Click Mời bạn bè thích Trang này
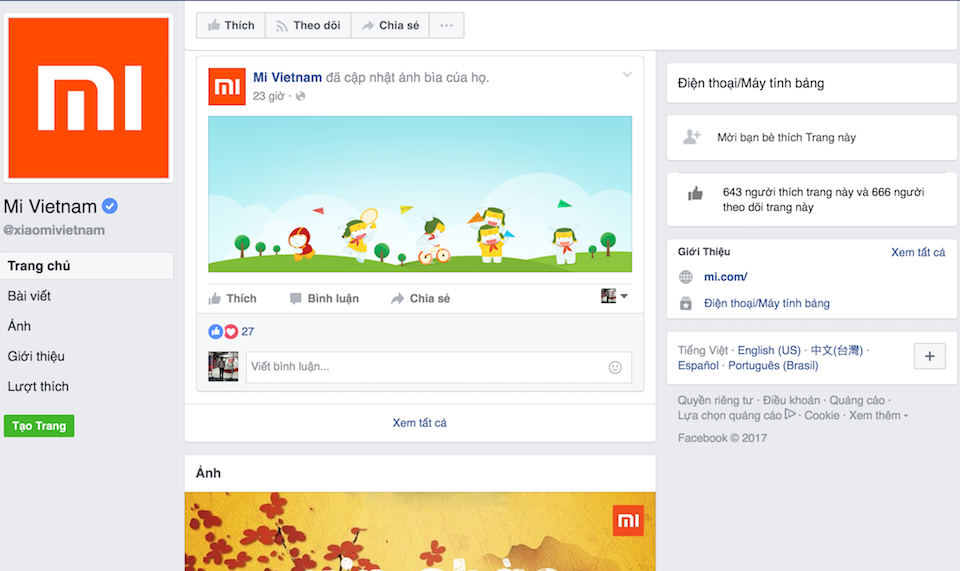Image resolution: width=960 pixels, height=571 pixels. tap(786, 138)
